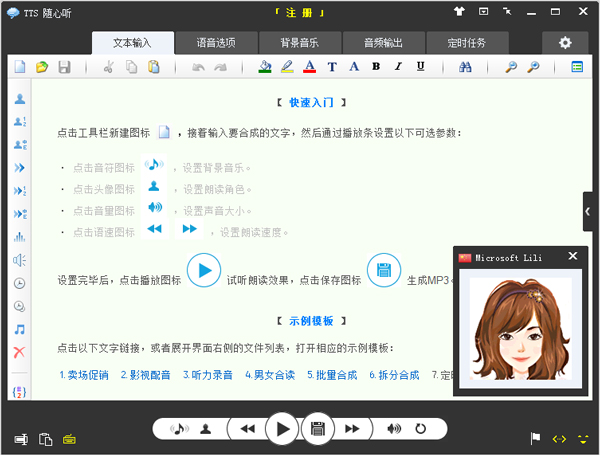Click the red X icon in left sidebar
The width and height of the screenshot is (600, 455).
[x=19, y=351]
